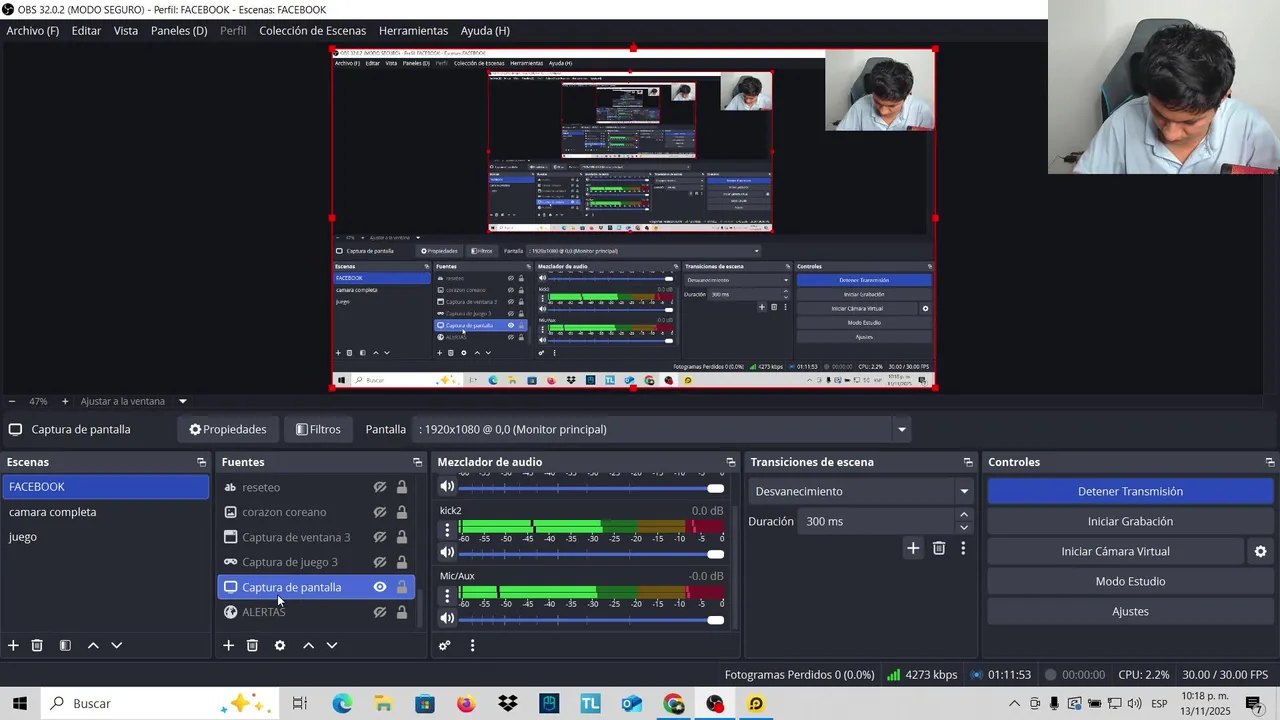Screen dimensions: 1280x720
Task: Open preview scaling dropdown arrow
Action: (x=182, y=401)
